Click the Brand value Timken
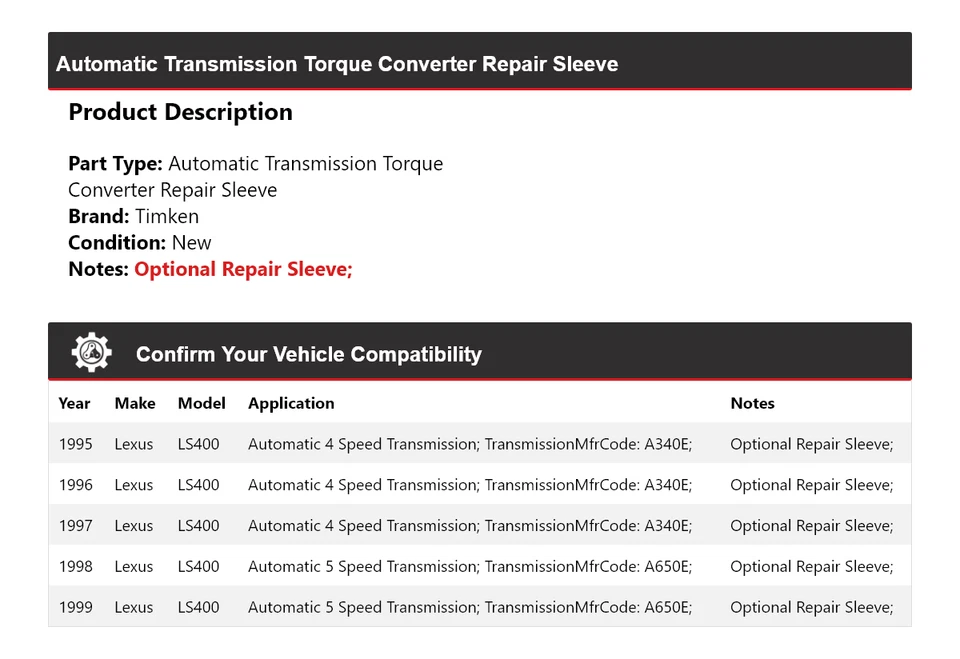 coord(167,216)
